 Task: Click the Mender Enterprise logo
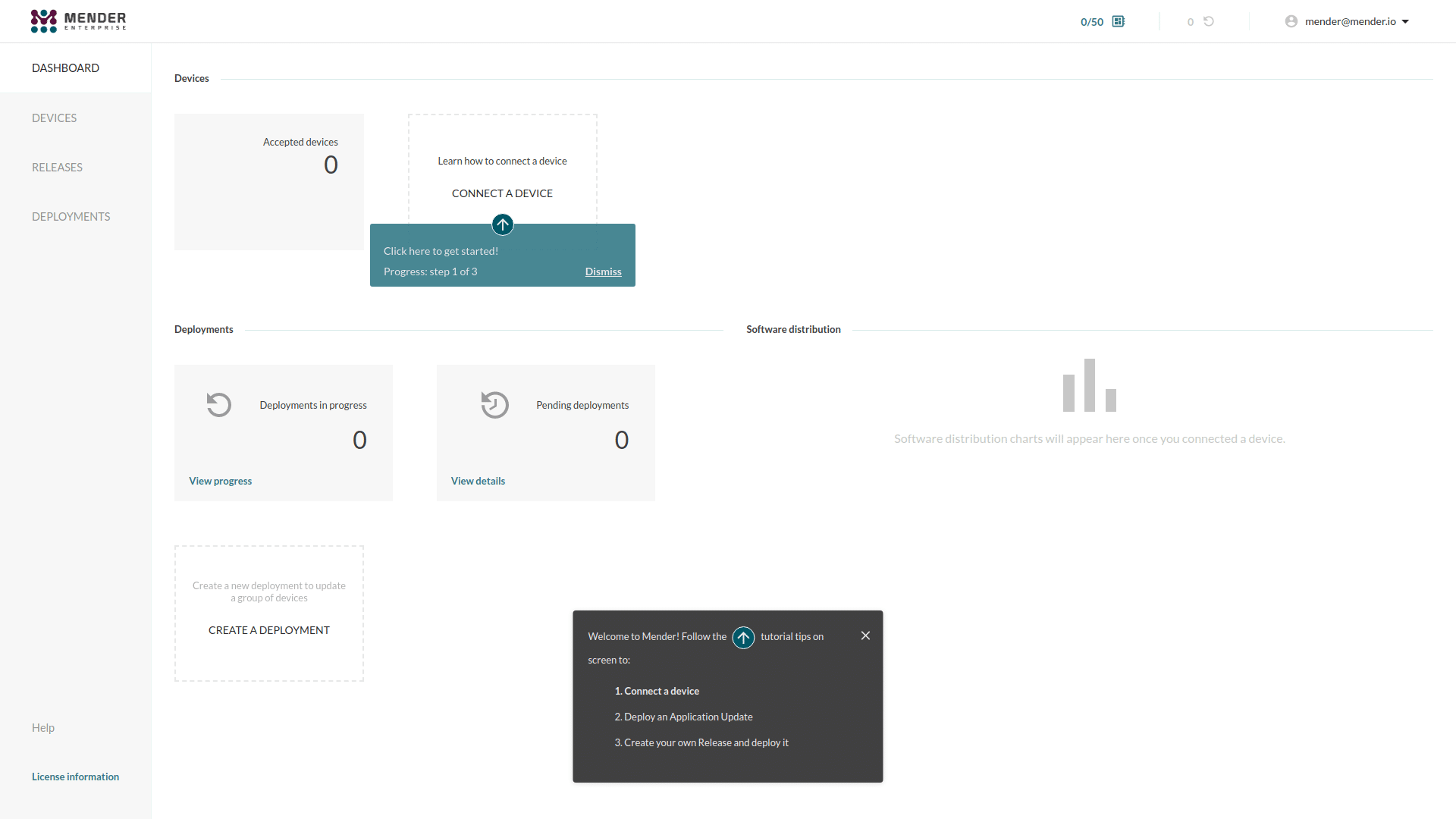point(79,21)
